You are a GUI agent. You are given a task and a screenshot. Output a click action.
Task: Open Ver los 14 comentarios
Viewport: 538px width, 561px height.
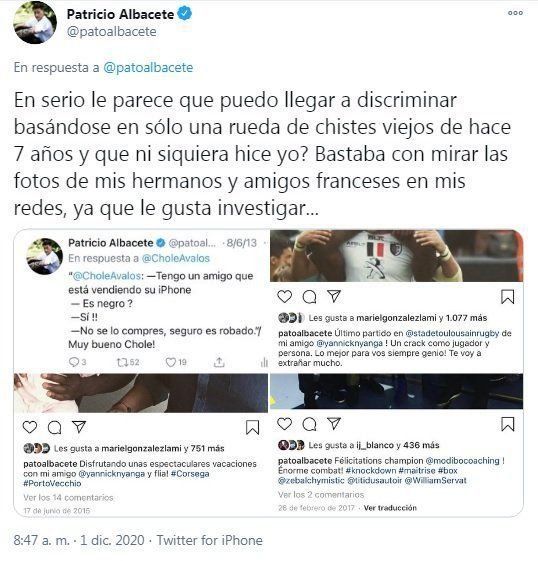pos(68,497)
